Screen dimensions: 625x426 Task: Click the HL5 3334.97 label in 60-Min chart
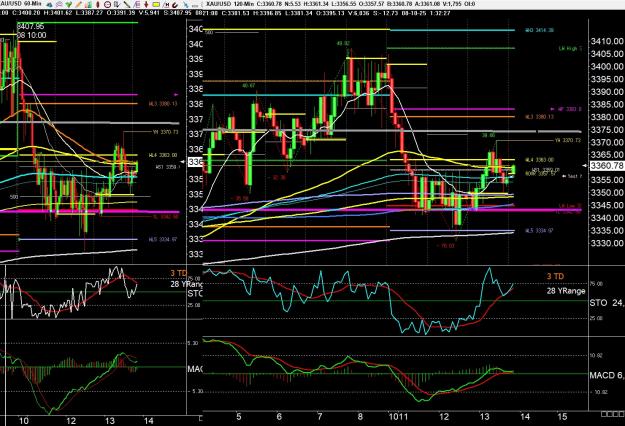click(163, 240)
